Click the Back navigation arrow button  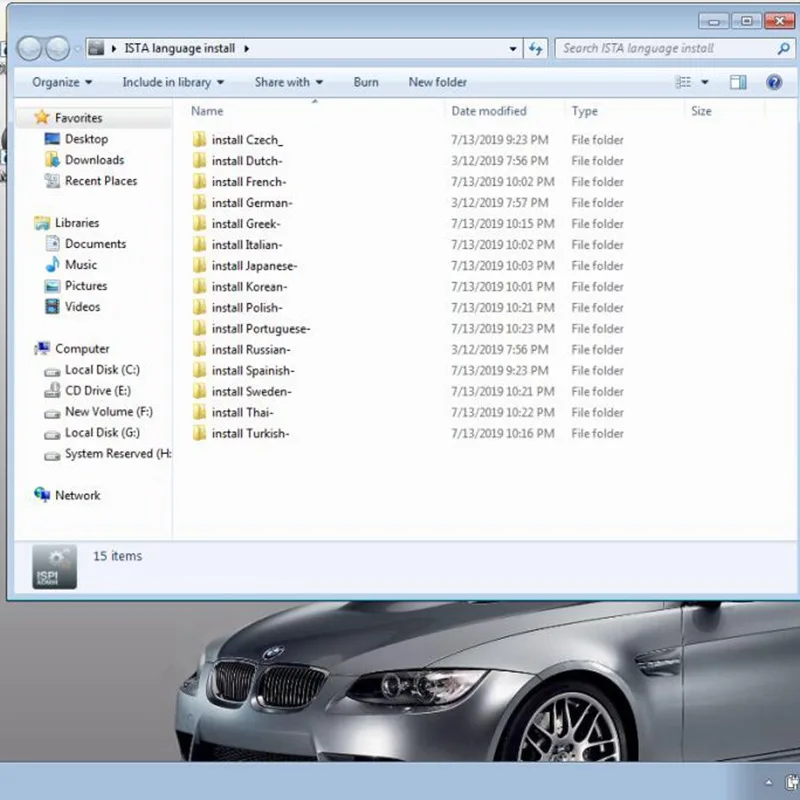(30, 48)
